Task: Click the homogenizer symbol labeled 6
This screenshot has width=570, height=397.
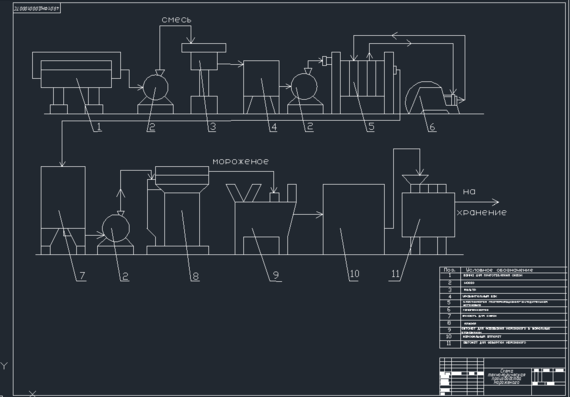Action: 431,97
